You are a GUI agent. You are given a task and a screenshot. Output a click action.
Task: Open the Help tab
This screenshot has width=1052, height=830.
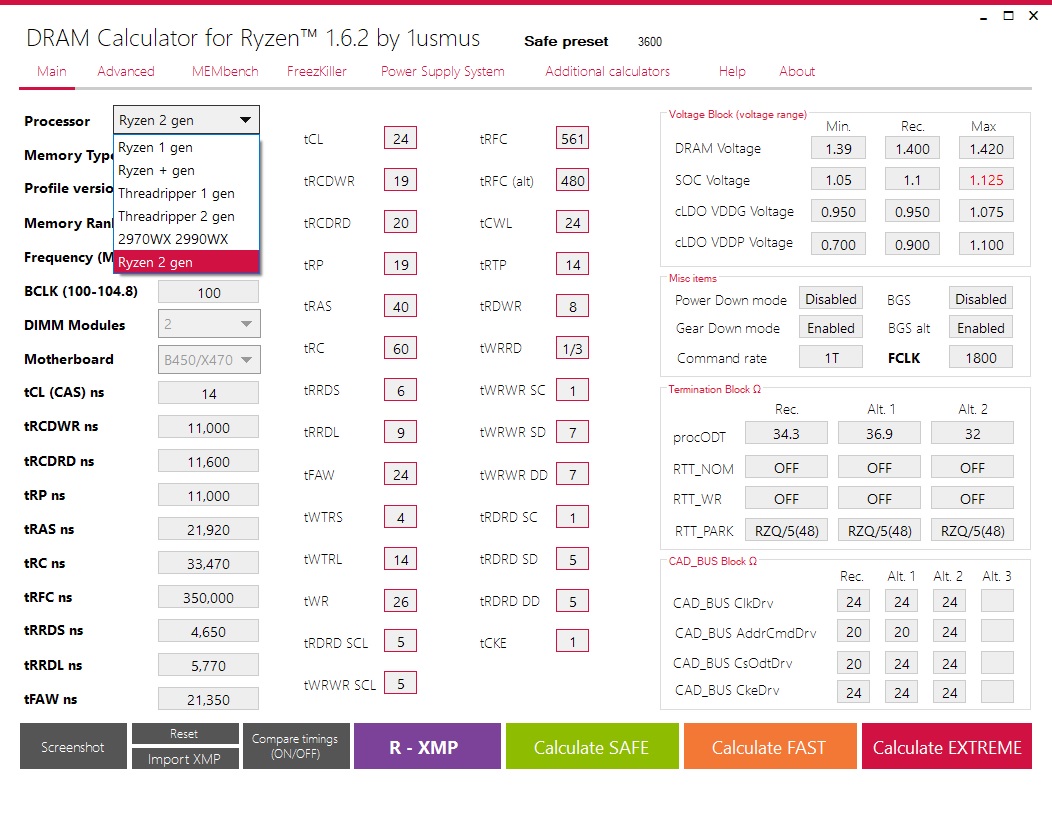coord(732,71)
